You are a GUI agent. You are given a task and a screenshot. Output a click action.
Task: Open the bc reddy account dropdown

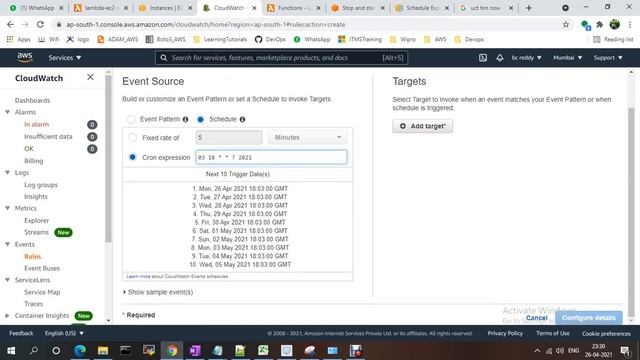tap(527, 58)
